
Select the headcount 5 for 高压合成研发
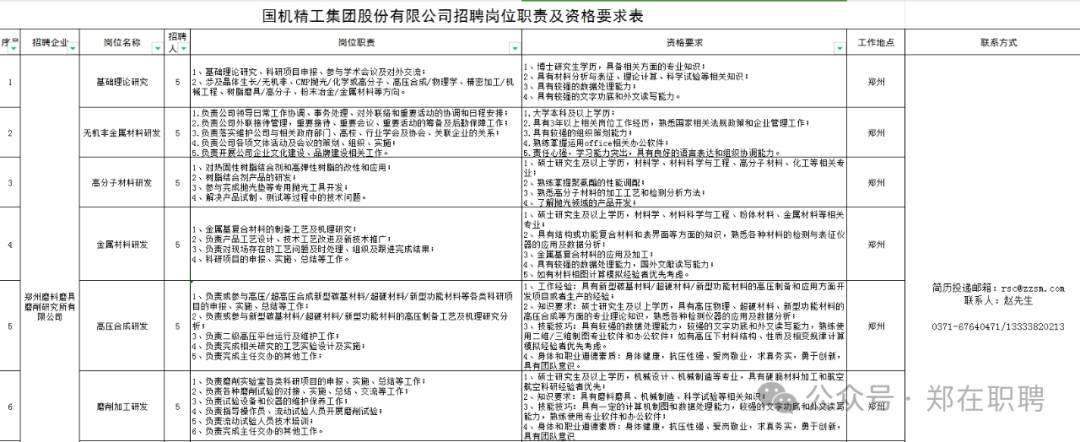(178, 326)
